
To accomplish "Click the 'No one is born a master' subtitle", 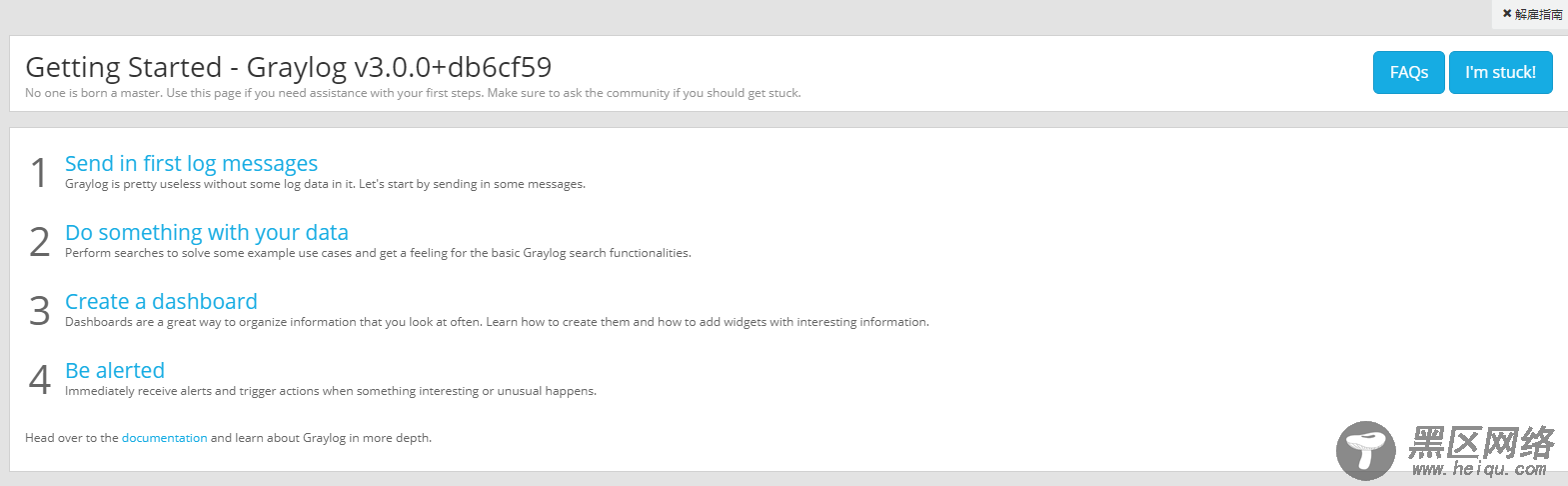I will coord(413,93).
